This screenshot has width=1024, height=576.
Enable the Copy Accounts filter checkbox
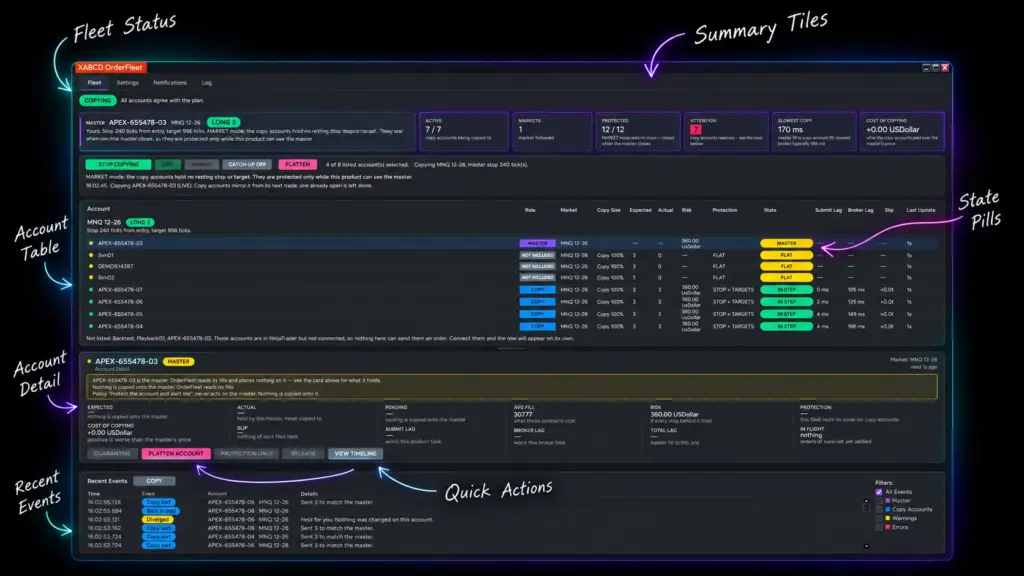click(879, 509)
